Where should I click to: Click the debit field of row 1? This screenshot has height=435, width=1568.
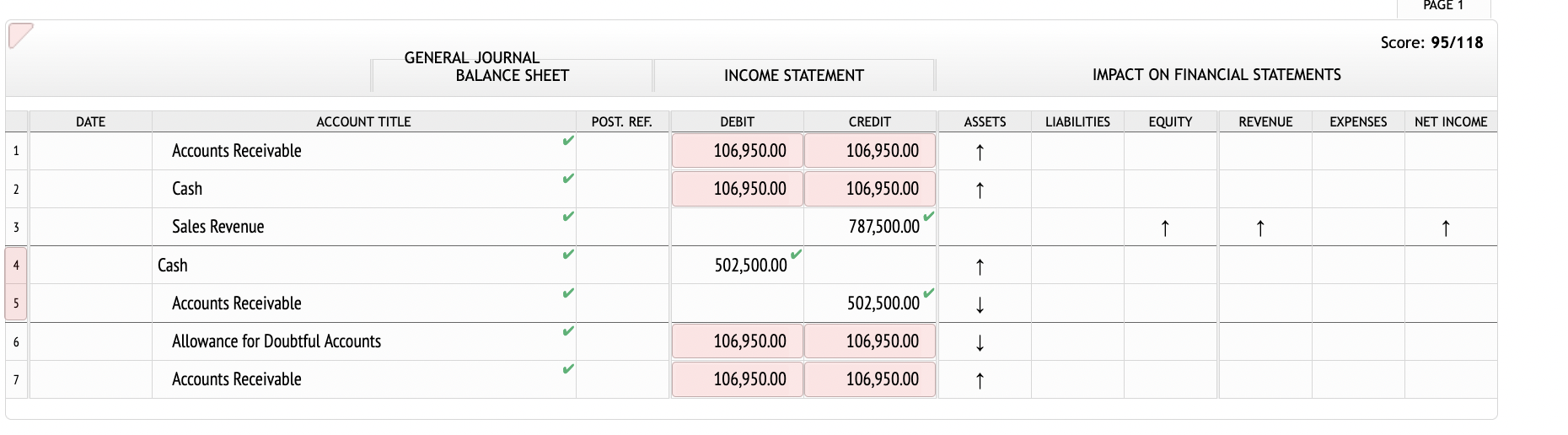tap(737, 151)
